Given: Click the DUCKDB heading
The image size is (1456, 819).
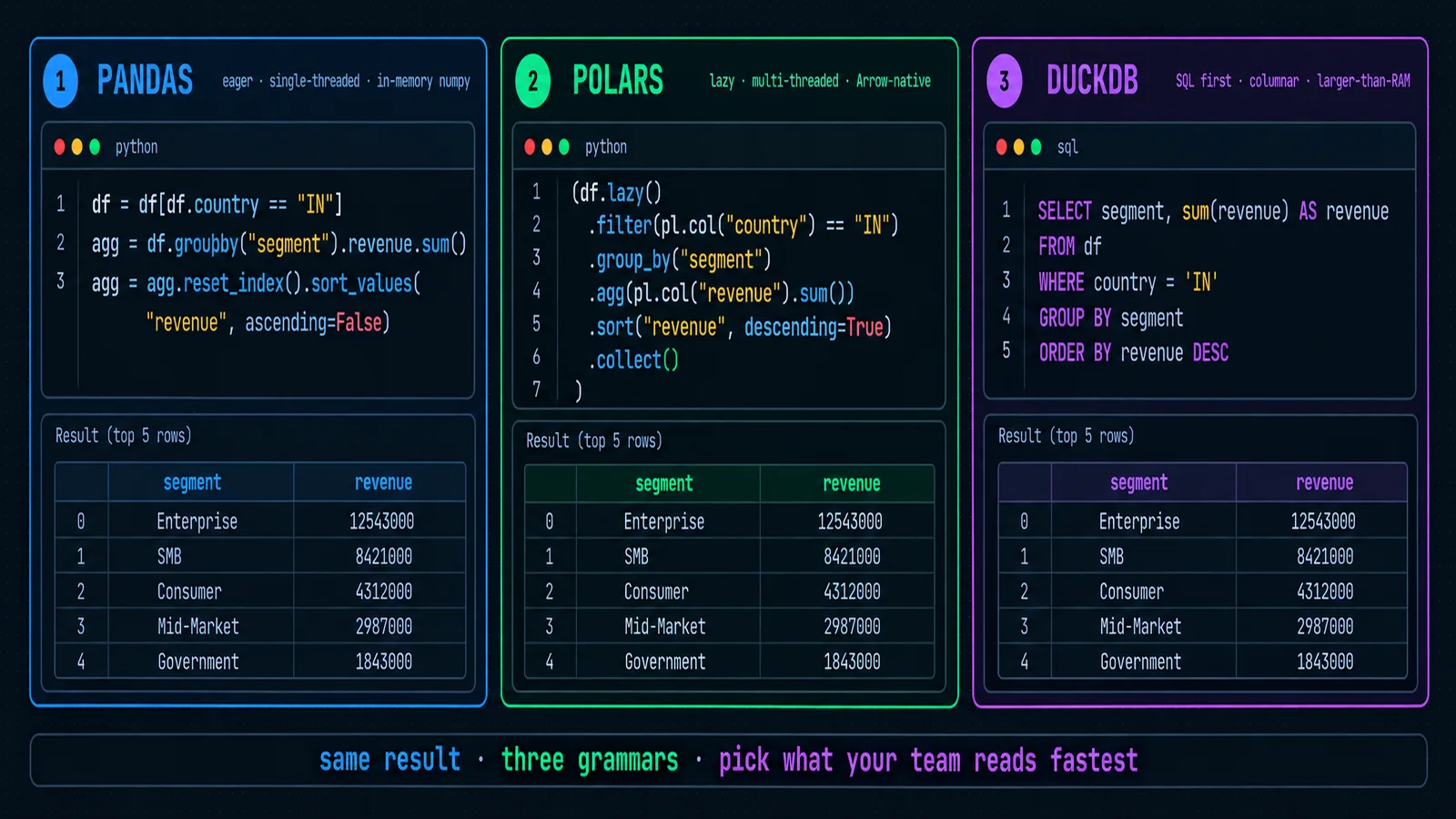Looking at the screenshot, I should click(x=1092, y=80).
